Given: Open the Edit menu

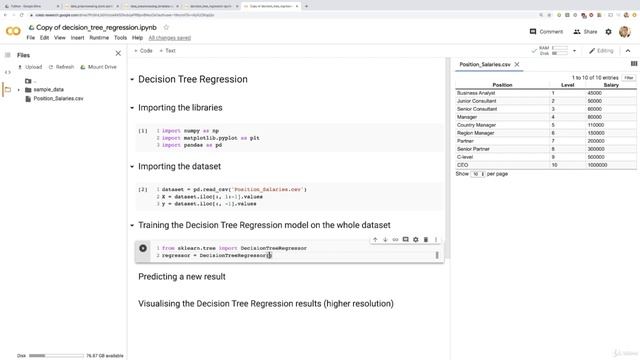Looking at the screenshot, I should click(x=44, y=38).
